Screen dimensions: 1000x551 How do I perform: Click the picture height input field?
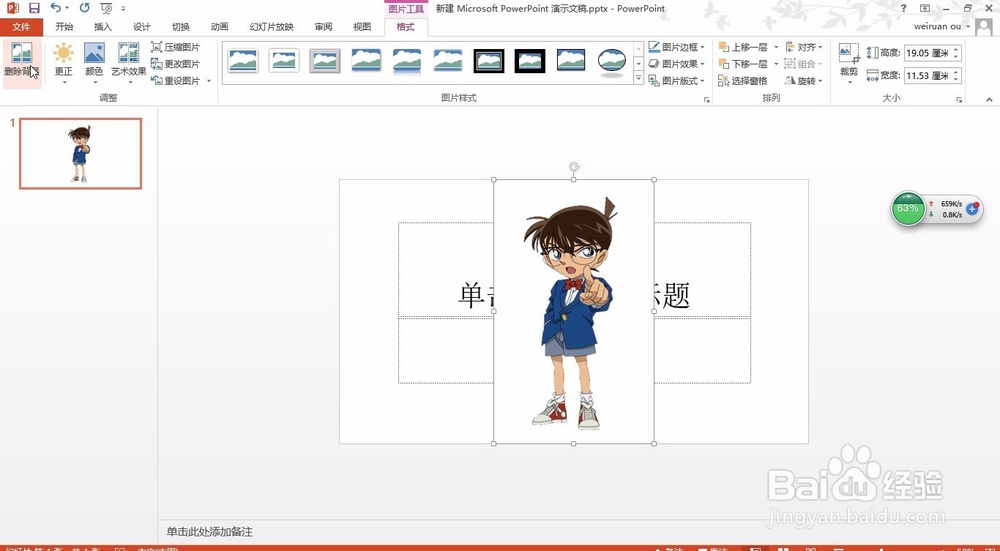(928, 53)
